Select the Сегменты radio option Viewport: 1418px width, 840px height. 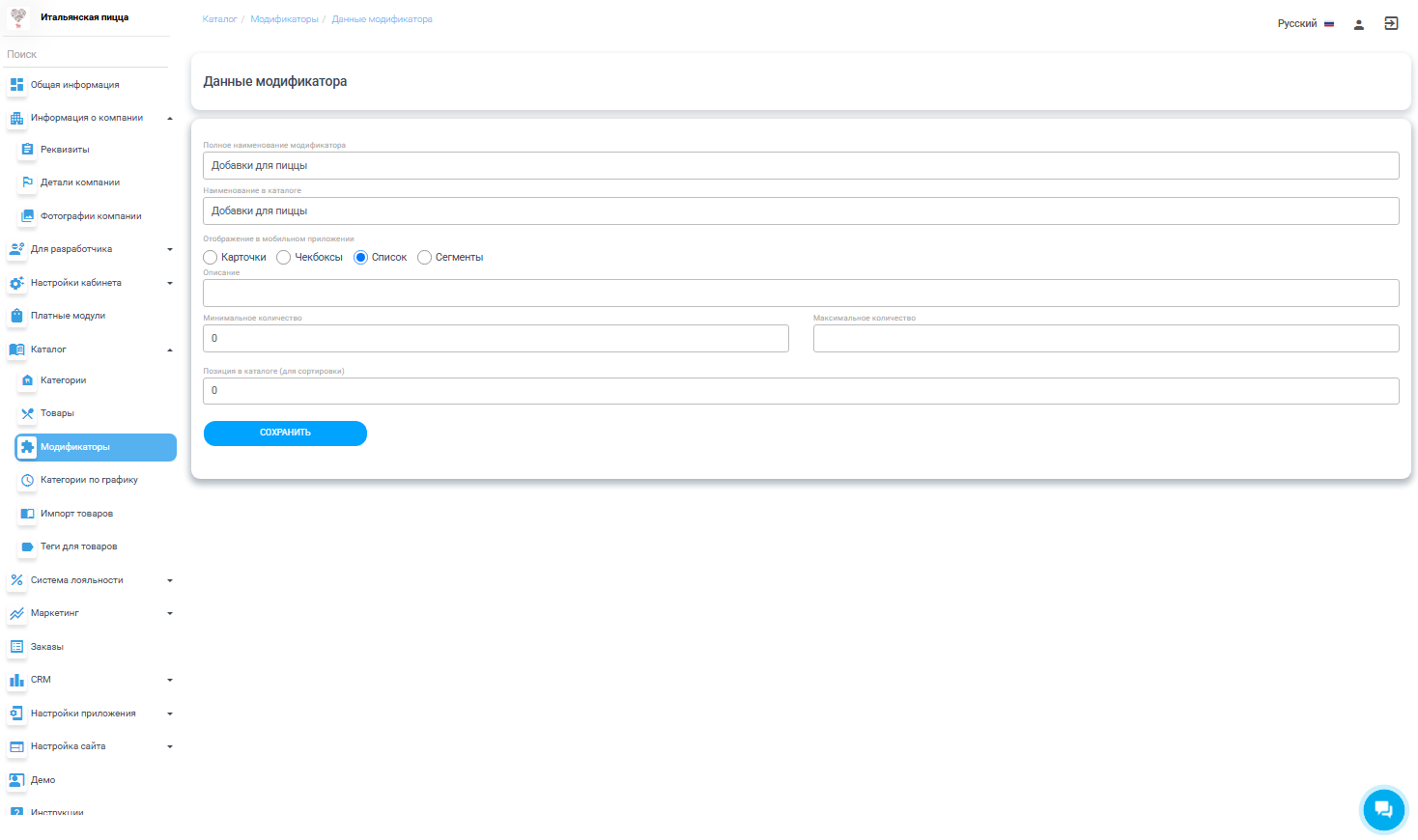pyautogui.click(x=424, y=258)
